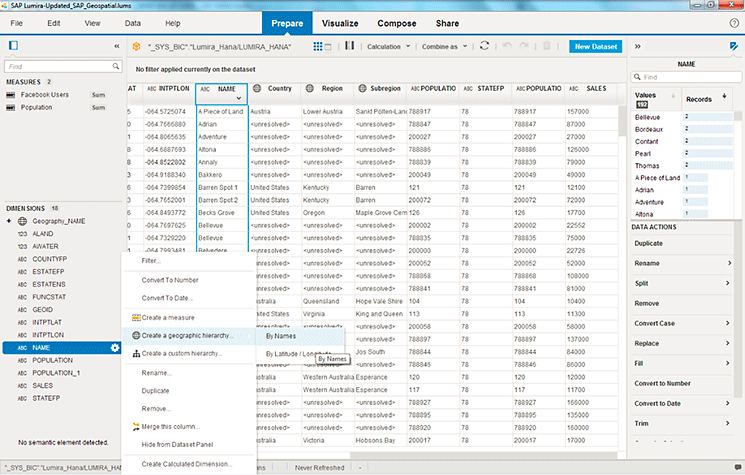Expand the right panel double chevron
745x475 pixels.
(638, 46)
